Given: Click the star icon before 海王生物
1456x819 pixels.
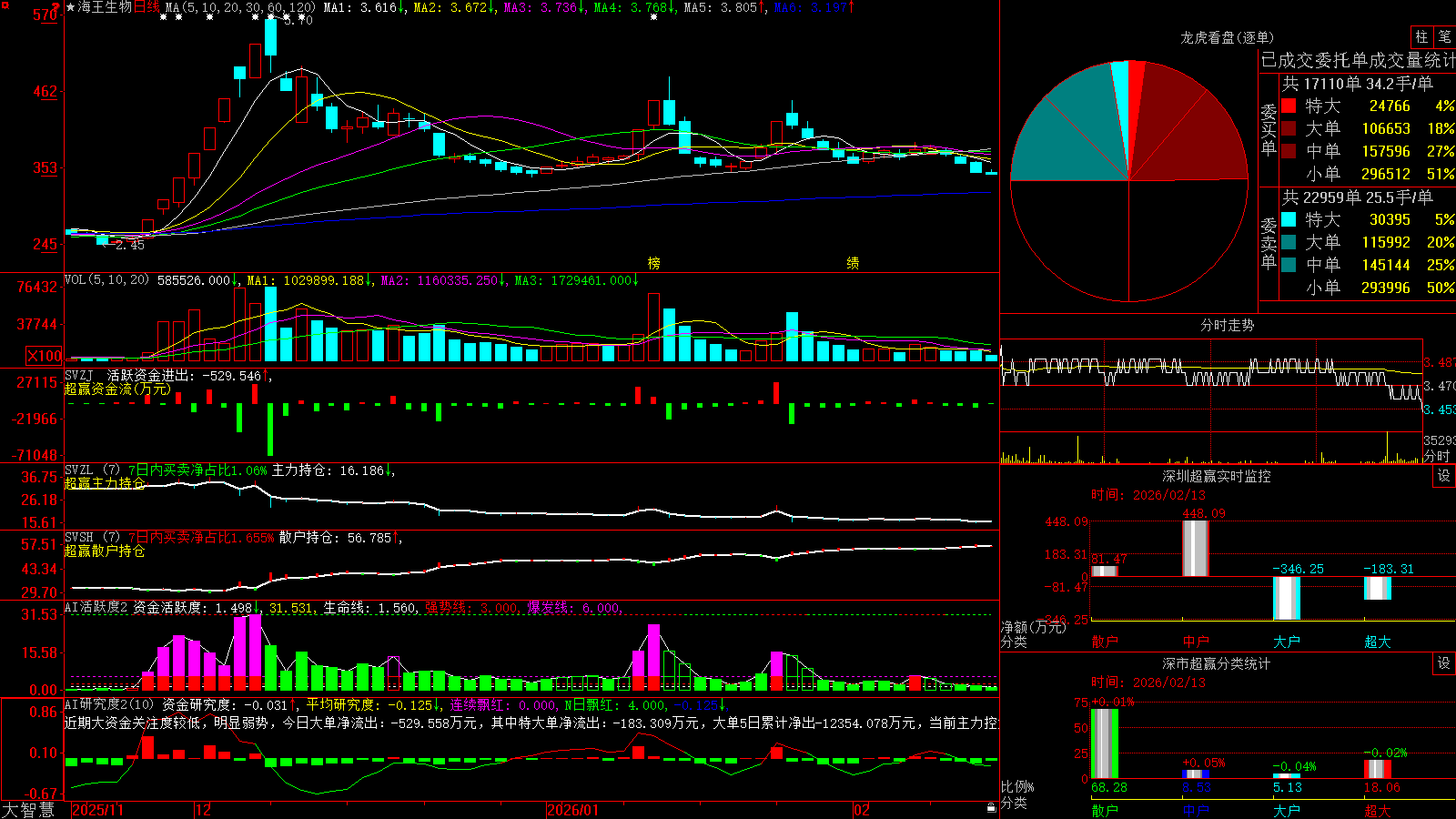Looking at the screenshot, I should coord(71,7).
